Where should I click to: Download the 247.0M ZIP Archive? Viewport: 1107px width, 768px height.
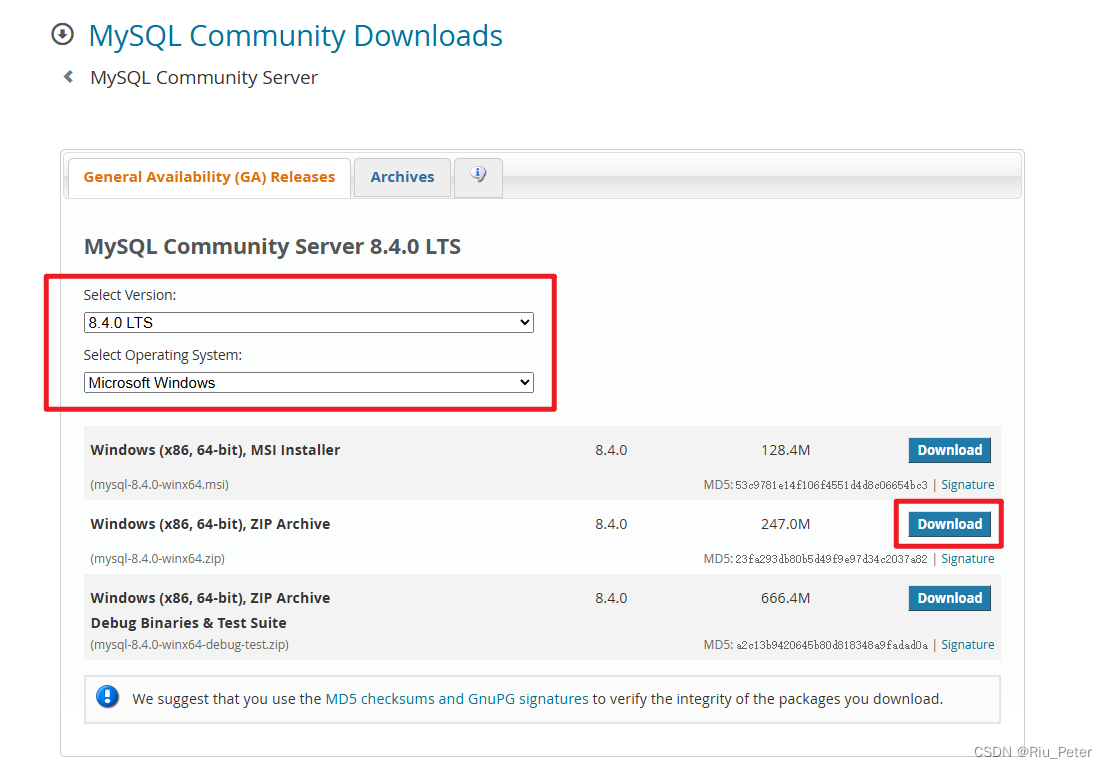coord(950,524)
